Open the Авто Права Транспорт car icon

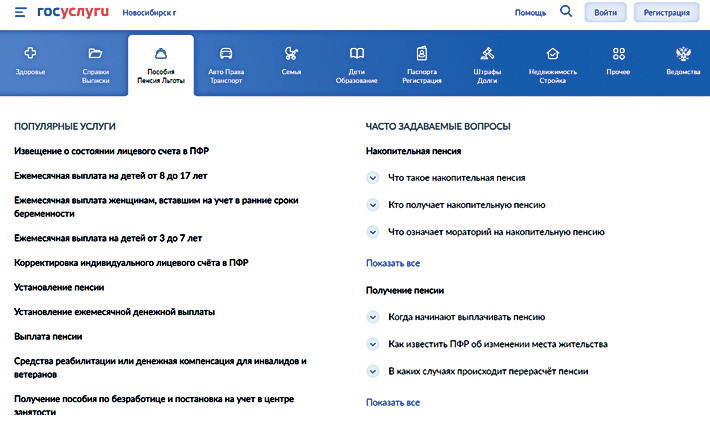tap(226, 53)
